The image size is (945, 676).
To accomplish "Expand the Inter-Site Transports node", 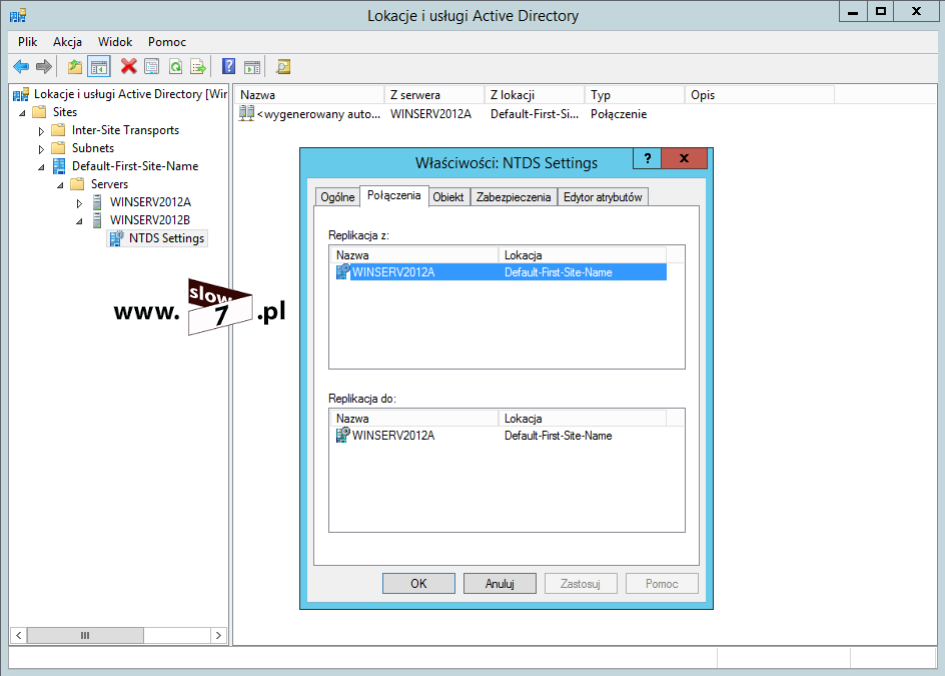I will pyautogui.click(x=41, y=131).
